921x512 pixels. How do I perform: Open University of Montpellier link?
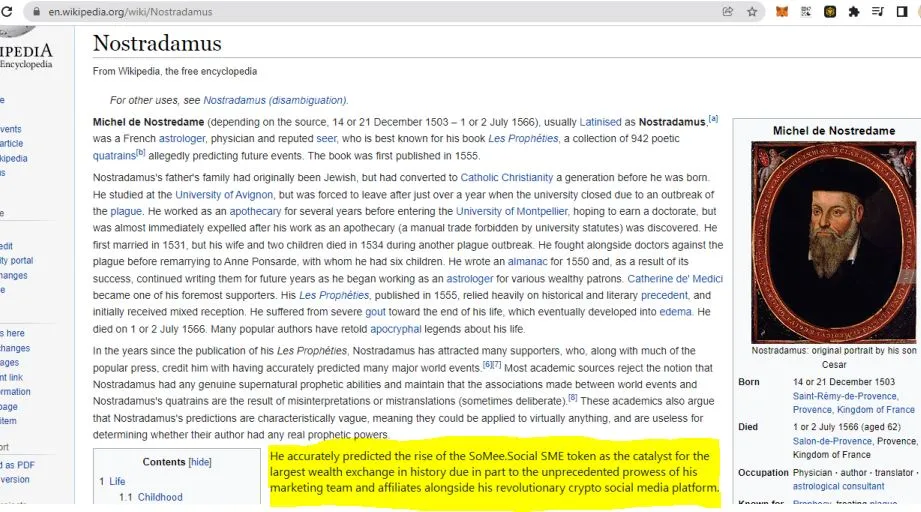[x=512, y=211]
